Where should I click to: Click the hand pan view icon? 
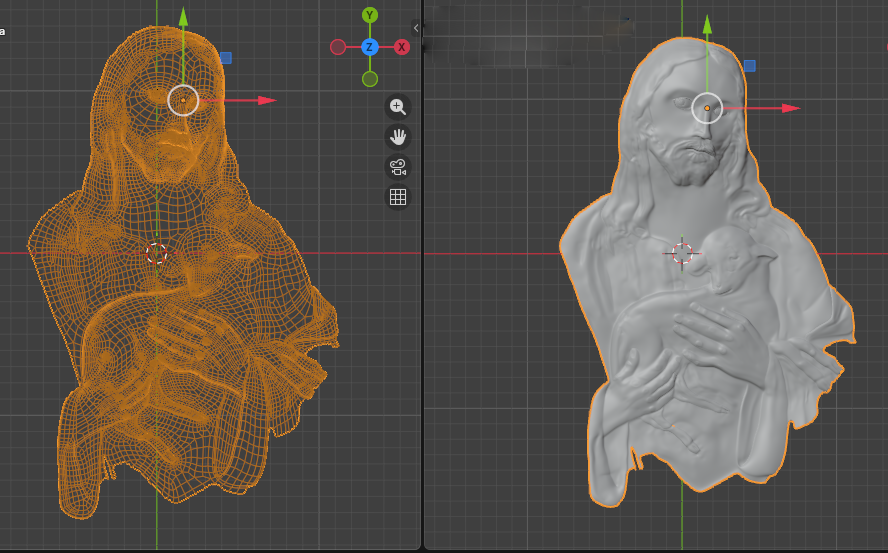pos(397,137)
